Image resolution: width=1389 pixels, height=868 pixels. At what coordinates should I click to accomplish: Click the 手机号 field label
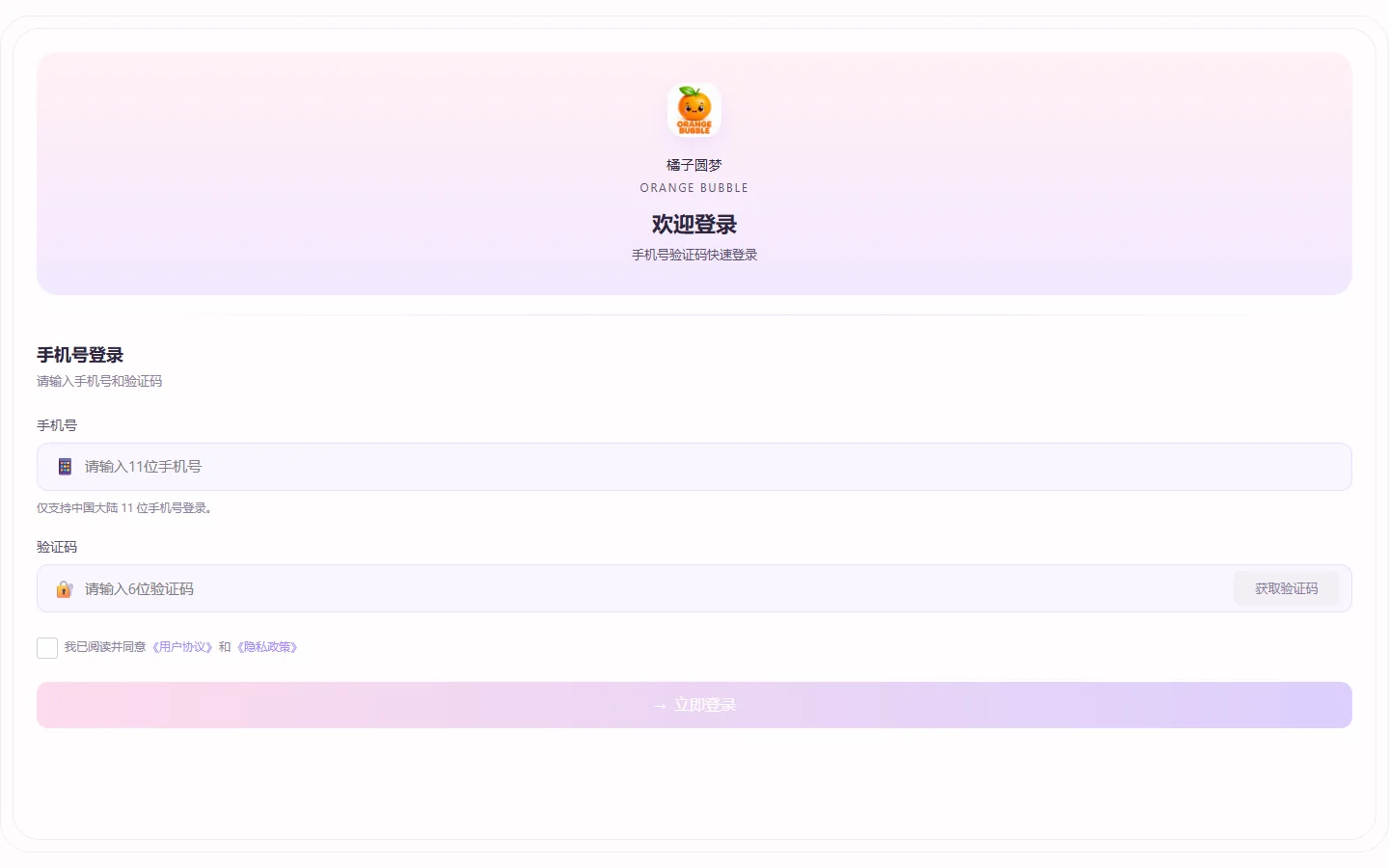57,425
